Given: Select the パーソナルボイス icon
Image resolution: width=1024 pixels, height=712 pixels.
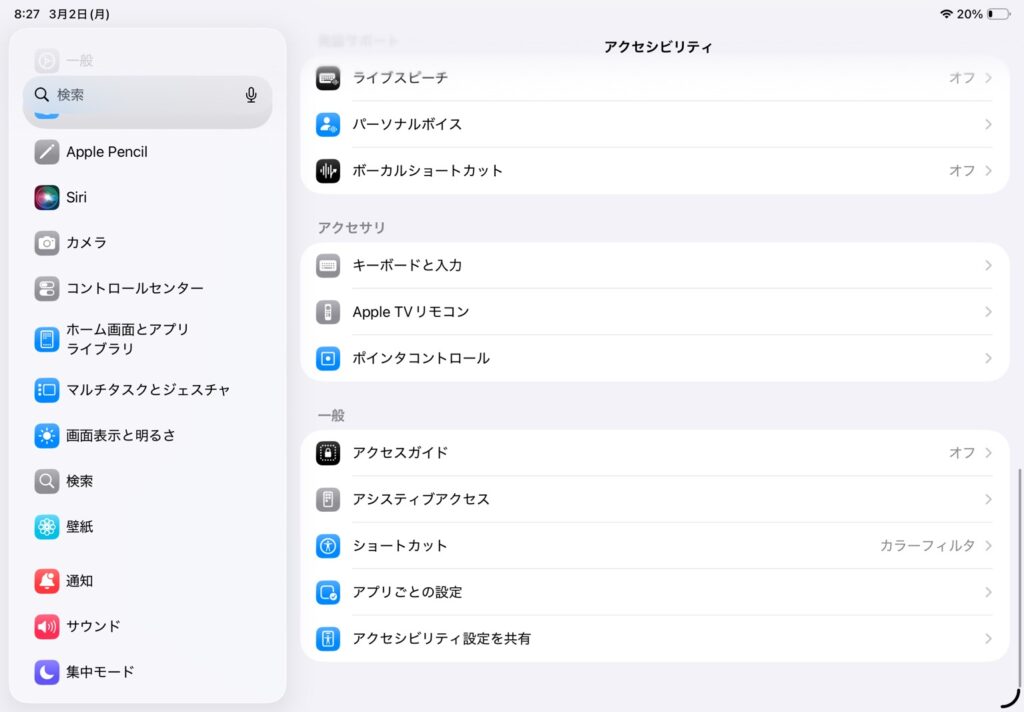Looking at the screenshot, I should [x=328, y=125].
